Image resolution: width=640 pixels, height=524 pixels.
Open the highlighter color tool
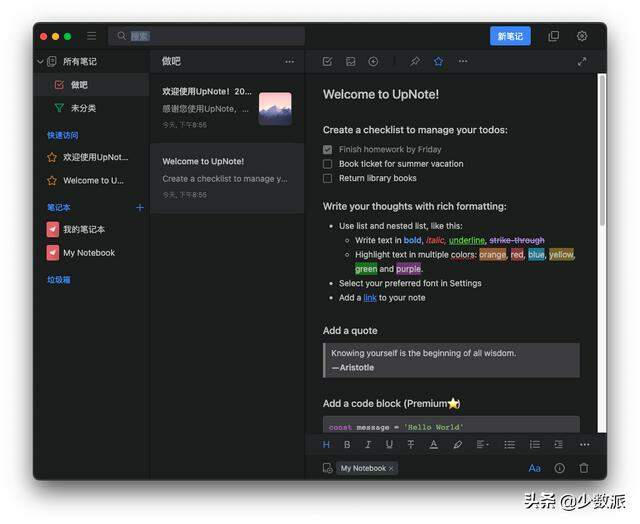(x=458, y=445)
